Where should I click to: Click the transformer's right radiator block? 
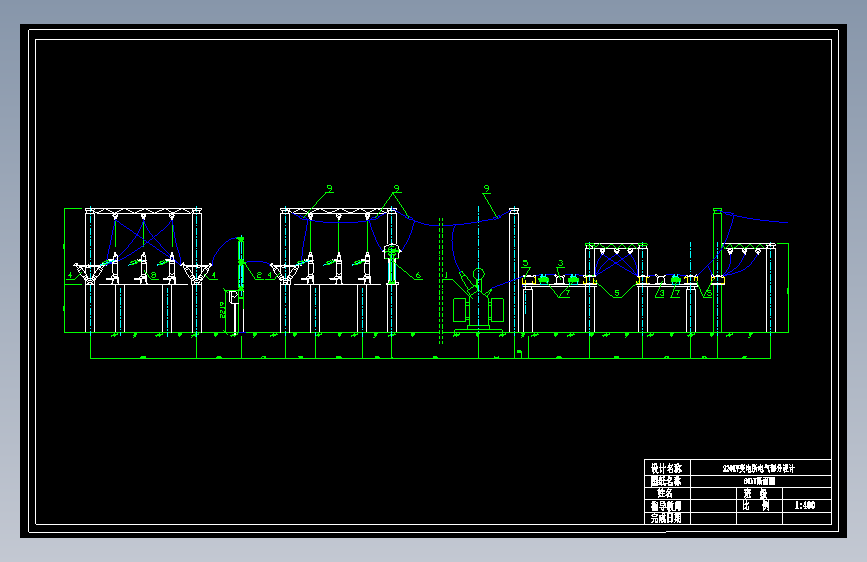497,310
